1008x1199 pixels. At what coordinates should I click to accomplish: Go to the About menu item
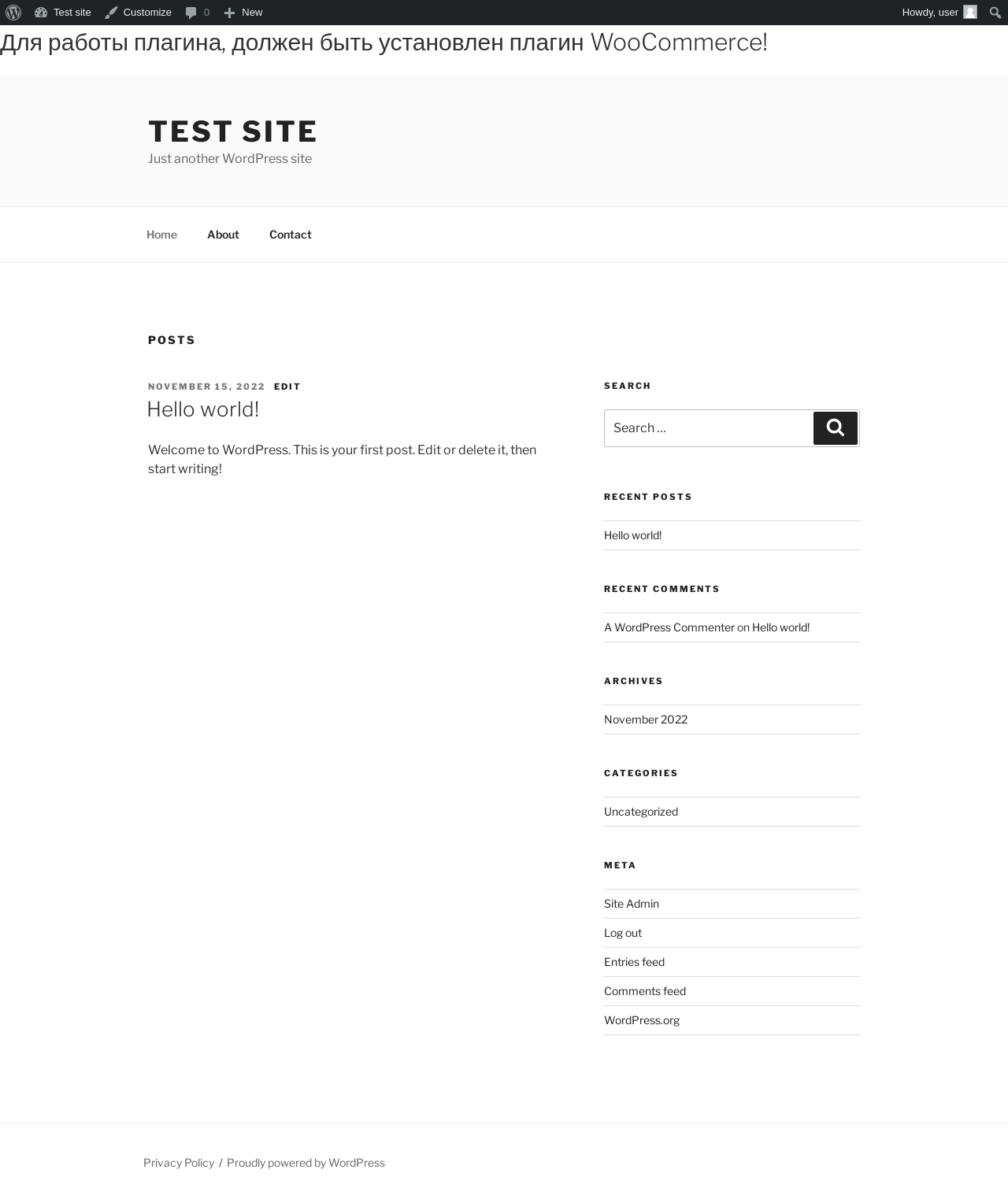(223, 235)
